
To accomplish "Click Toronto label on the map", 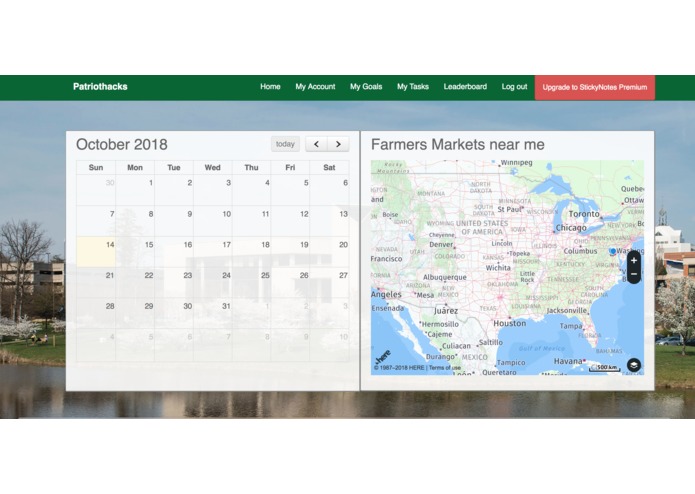I will 584,214.
